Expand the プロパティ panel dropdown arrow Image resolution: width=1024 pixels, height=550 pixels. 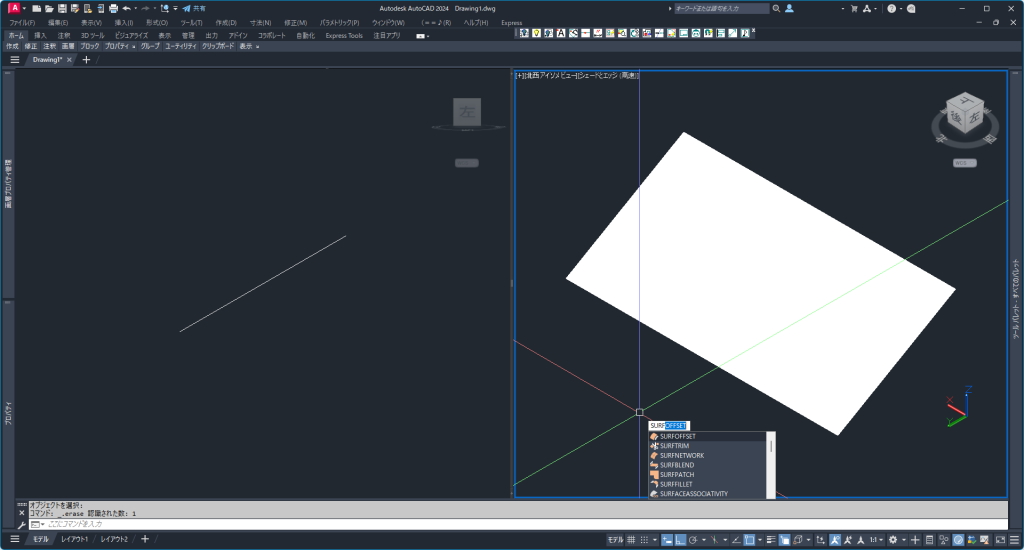click(x=133, y=46)
